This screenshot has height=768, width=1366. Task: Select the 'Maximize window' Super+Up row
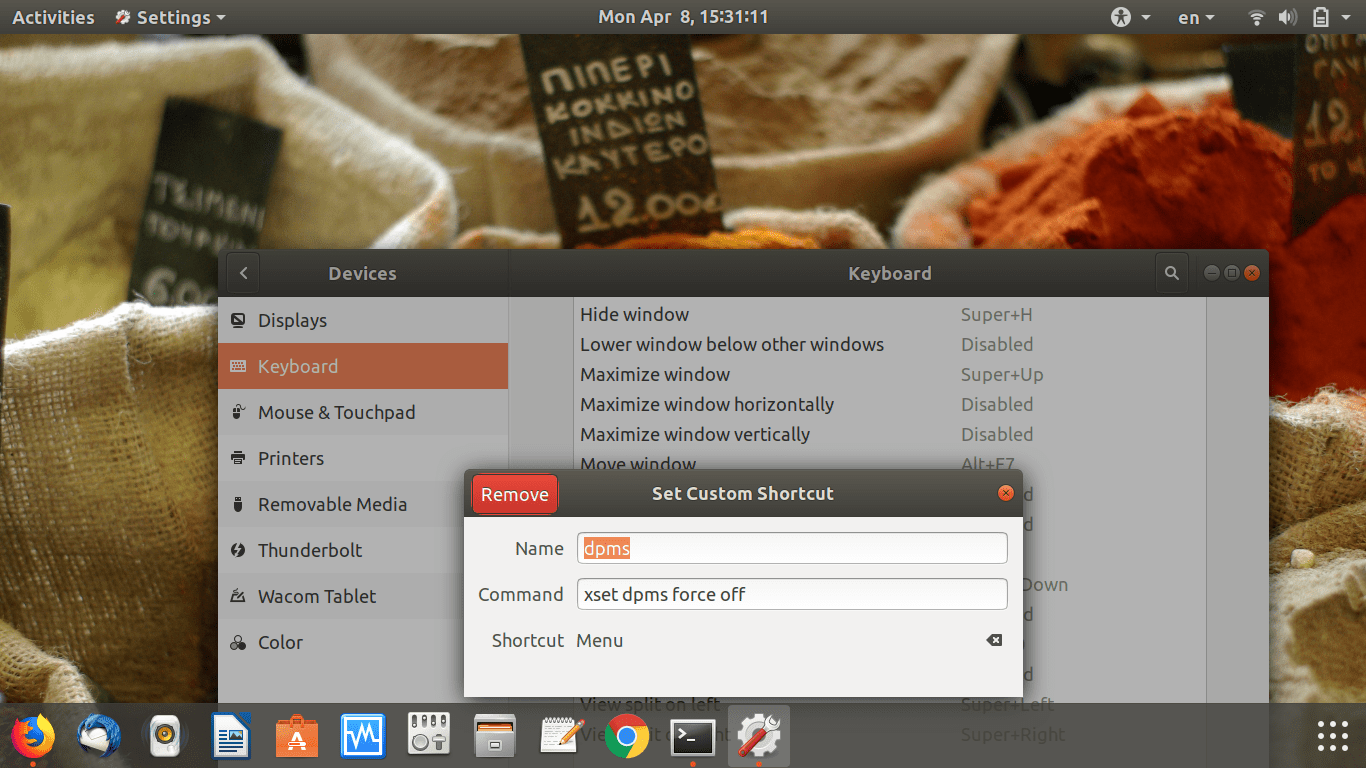click(x=890, y=374)
